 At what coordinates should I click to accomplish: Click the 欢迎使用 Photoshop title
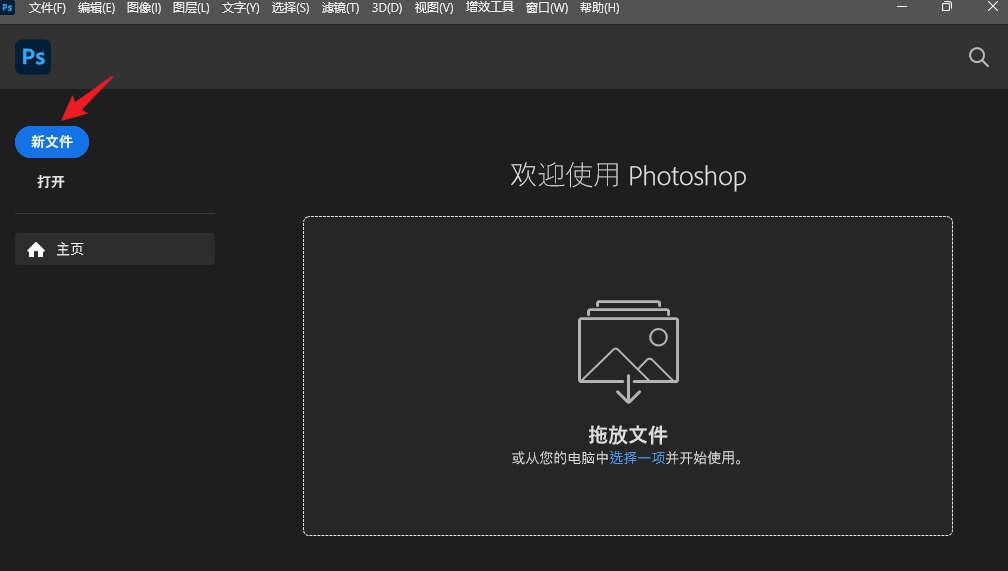[x=628, y=176]
